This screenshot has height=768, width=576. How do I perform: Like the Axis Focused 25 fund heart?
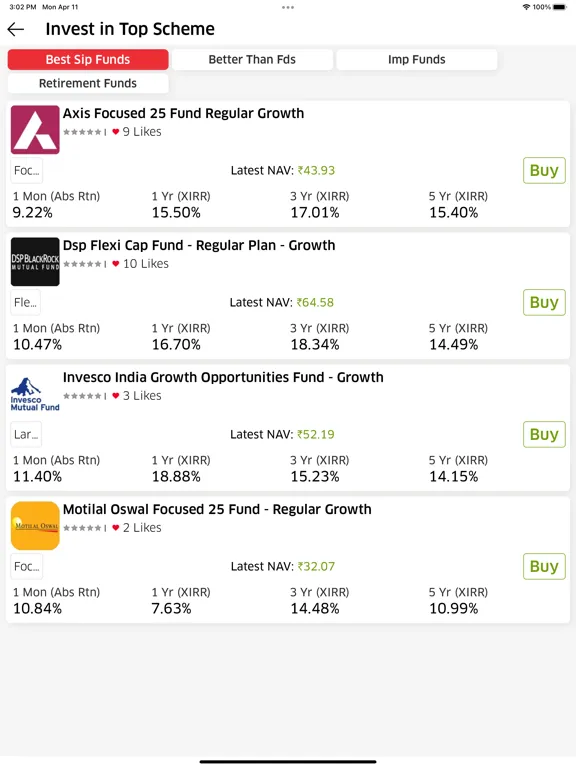[x=116, y=132]
